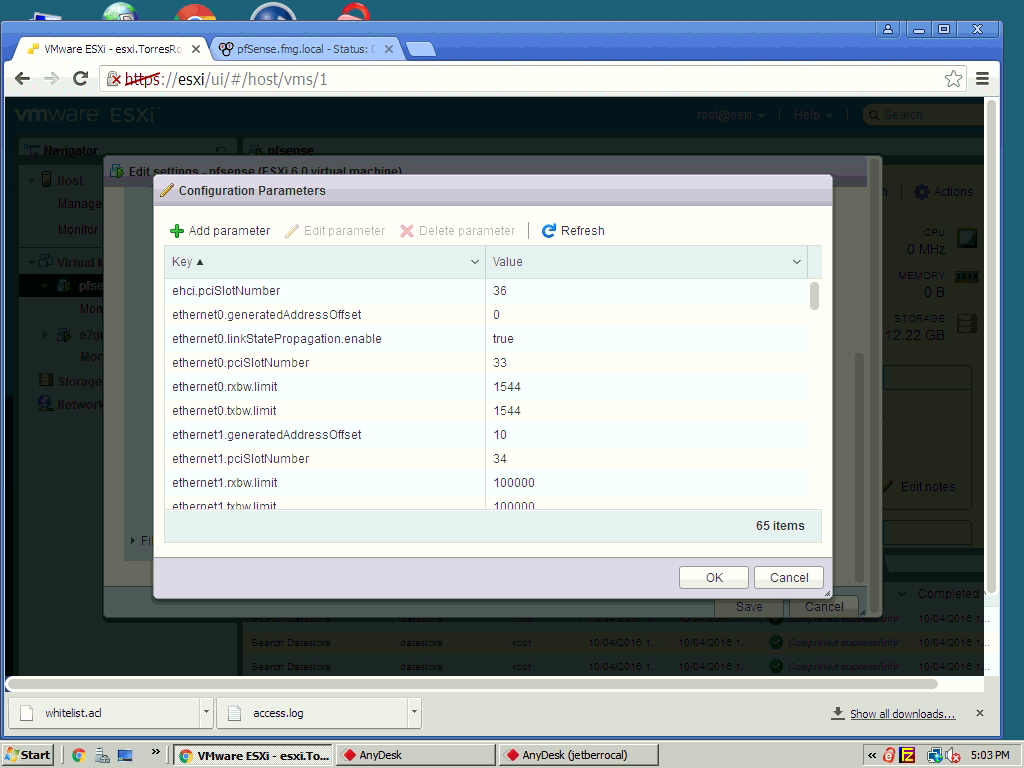Open Chrome user profile icon

(888, 29)
